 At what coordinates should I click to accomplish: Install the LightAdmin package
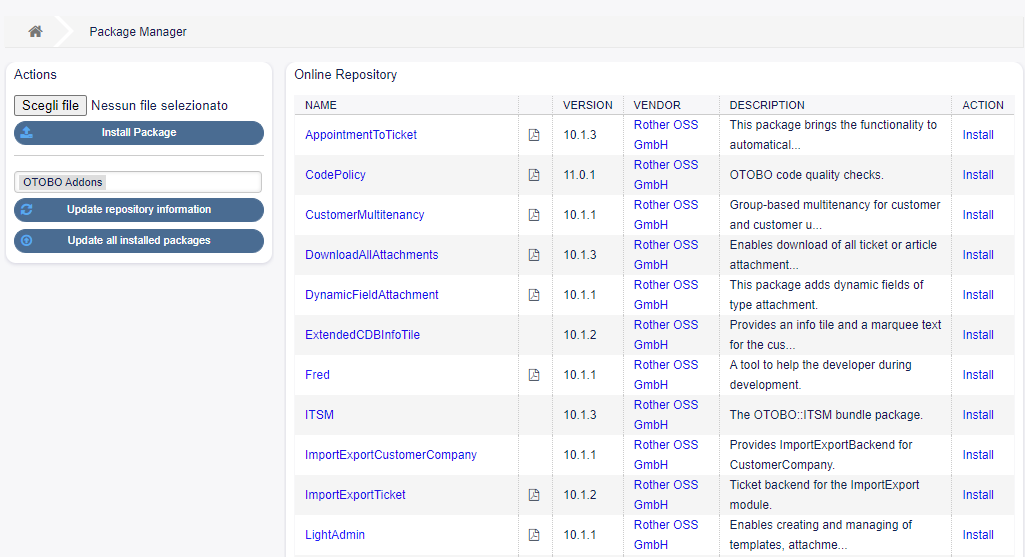tap(978, 535)
